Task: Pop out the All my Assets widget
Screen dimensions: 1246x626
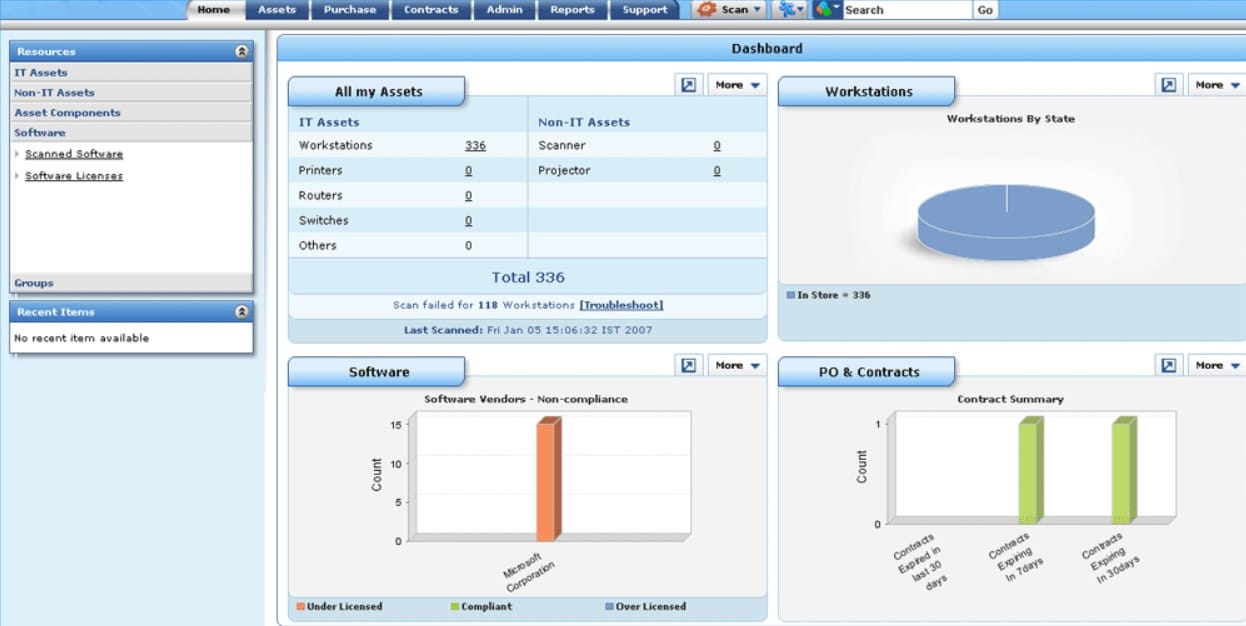Action: pos(688,85)
